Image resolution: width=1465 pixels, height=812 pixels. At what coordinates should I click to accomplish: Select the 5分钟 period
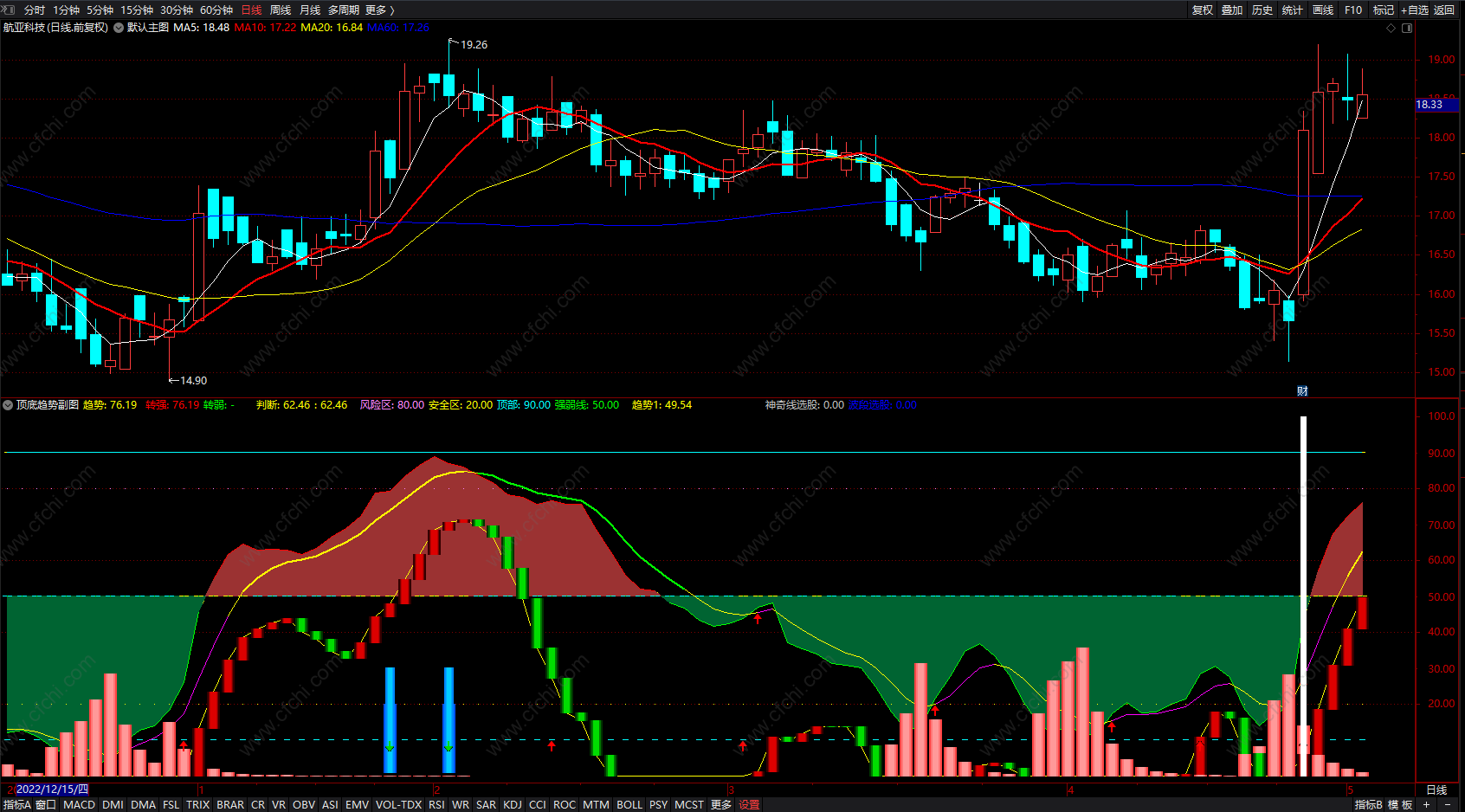[100, 10]
